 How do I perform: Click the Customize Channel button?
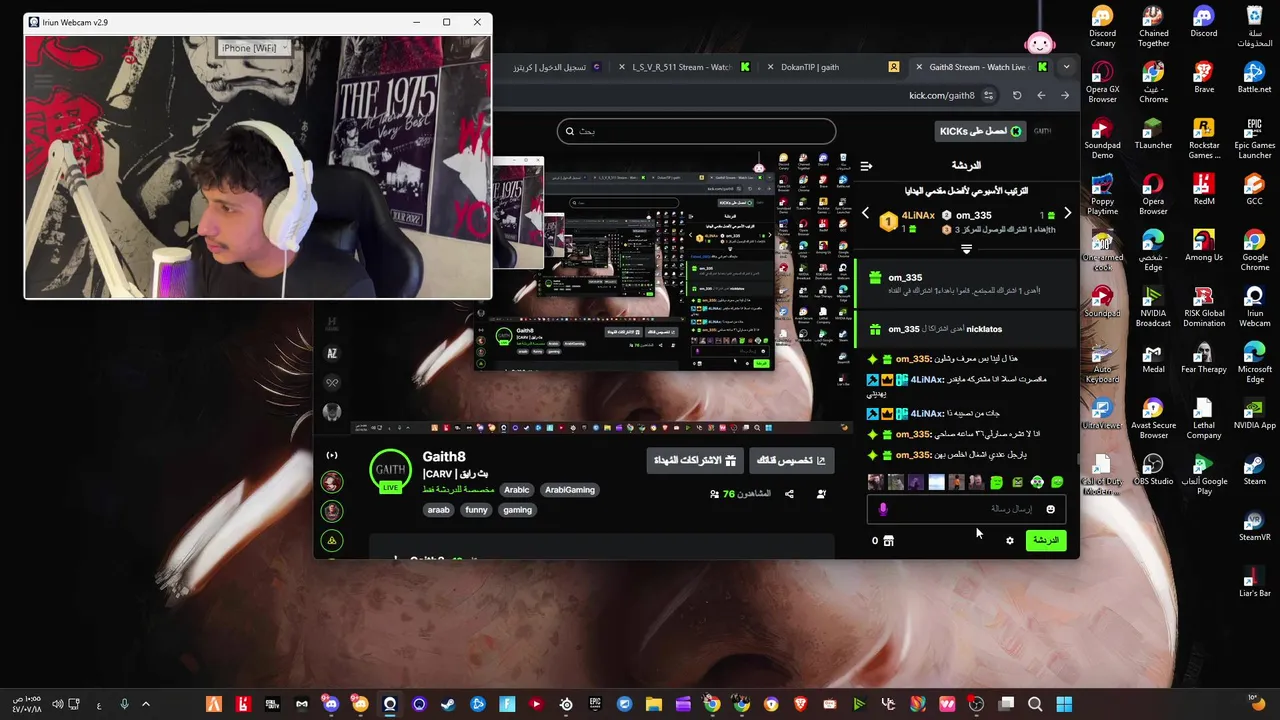pos(791,460)
